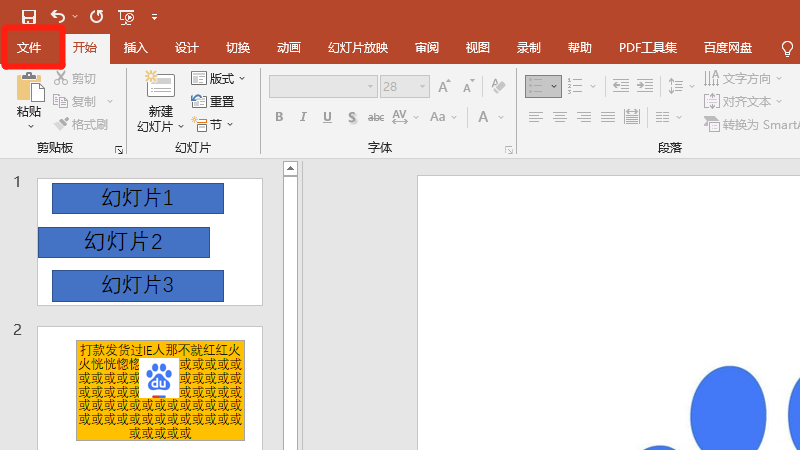
Task: Toggle Bold formatting button
Action: click(x=280, y=117)
